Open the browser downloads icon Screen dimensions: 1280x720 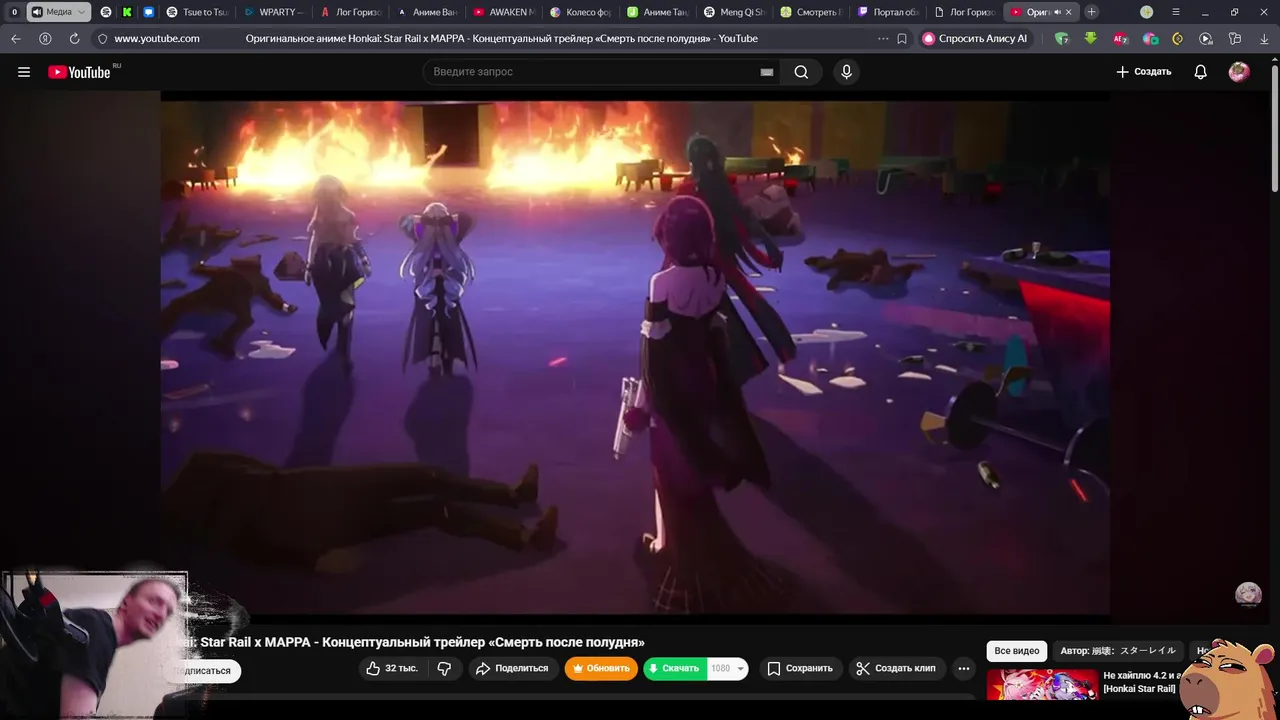[1263, 39]
